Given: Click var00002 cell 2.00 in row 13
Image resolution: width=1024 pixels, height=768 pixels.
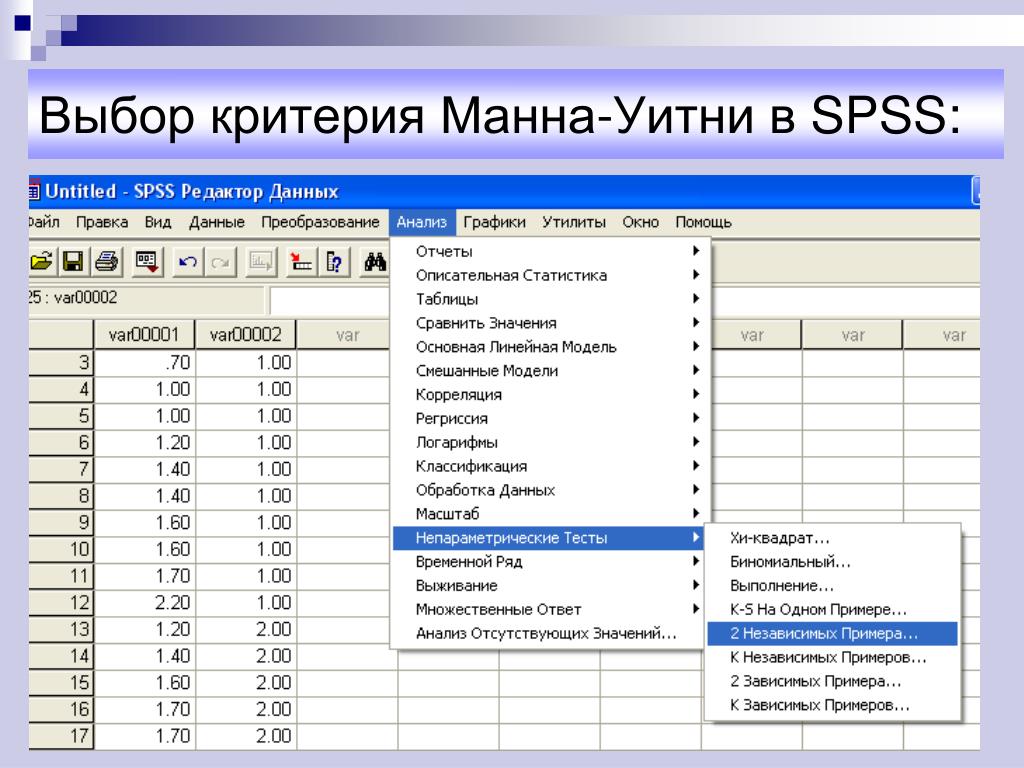Looking at the screenshot, I should (x=246, y=629).
